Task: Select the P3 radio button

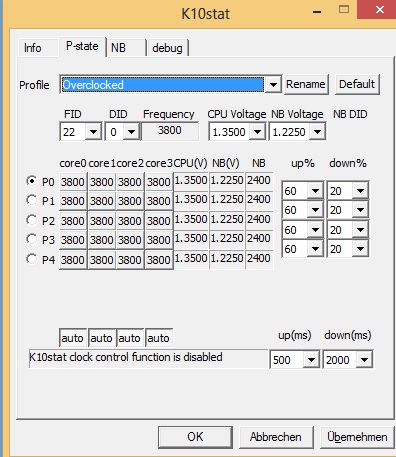Action: click(x=31, y=239)
